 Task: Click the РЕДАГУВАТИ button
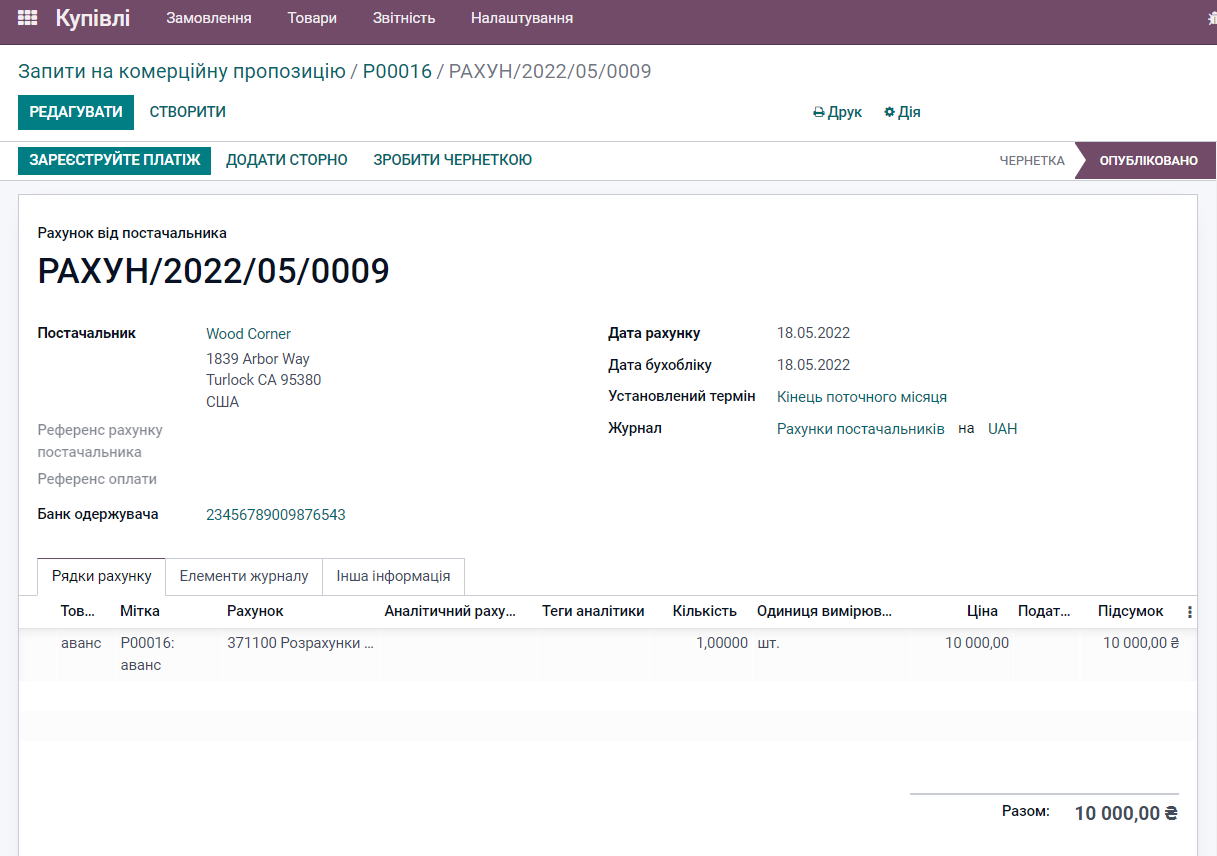(x=75, y=112)
